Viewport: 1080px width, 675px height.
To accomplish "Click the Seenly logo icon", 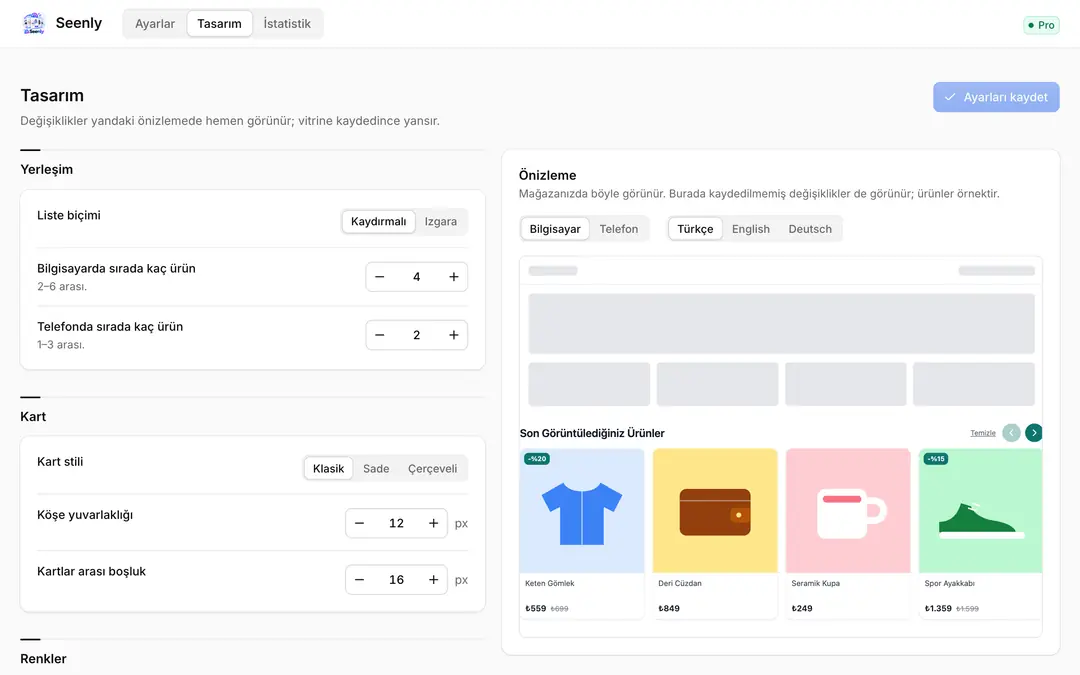I will 33,23.
